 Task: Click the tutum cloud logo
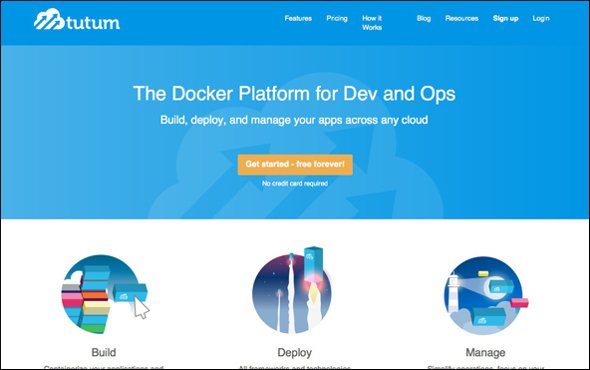(77, 20)
